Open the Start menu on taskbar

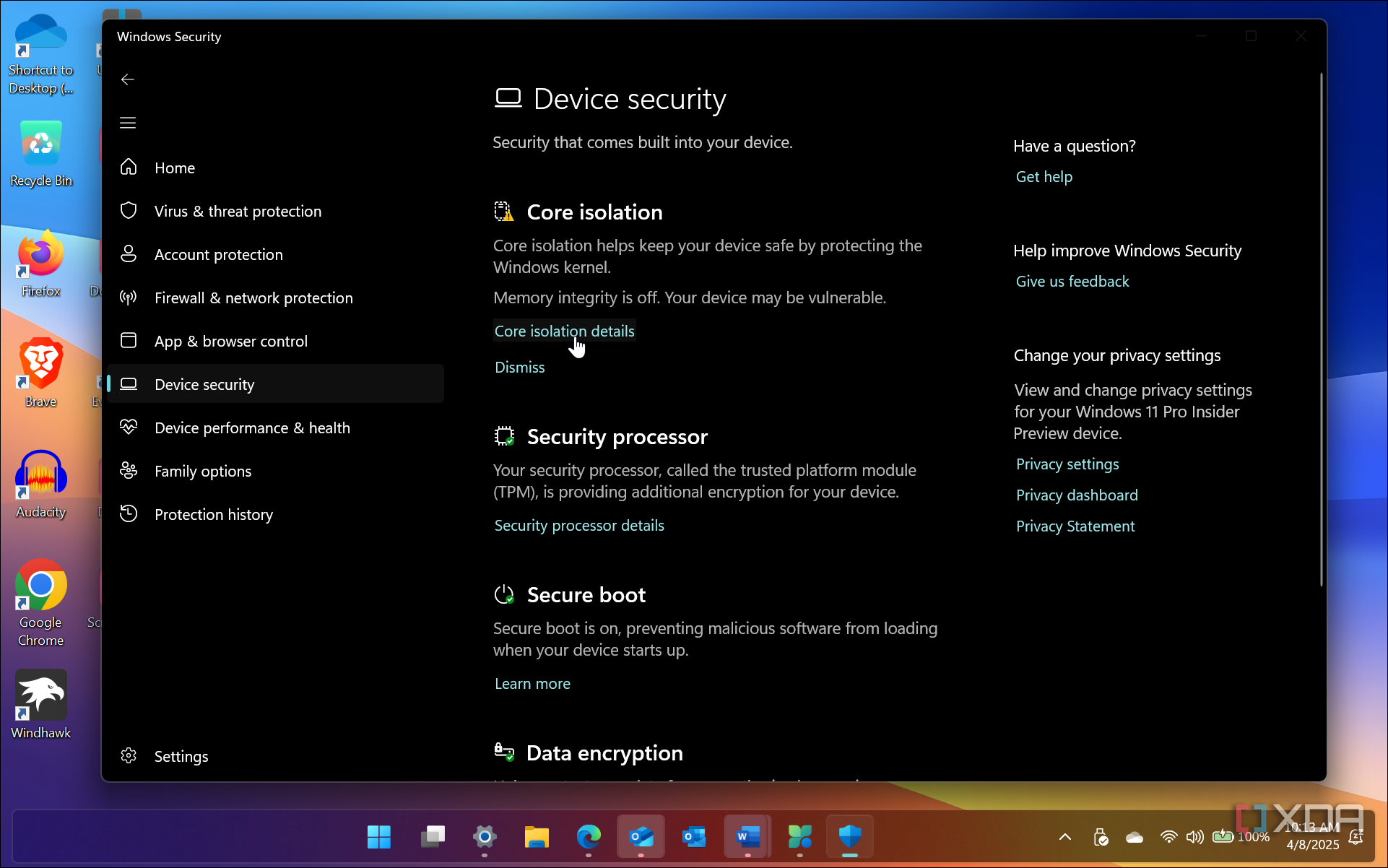[379, 837]
